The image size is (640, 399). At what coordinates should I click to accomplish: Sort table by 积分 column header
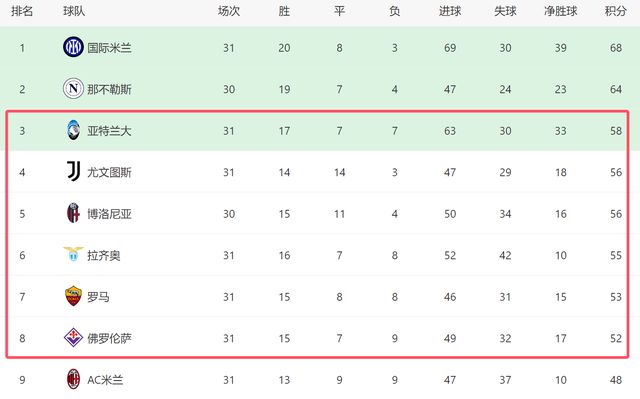(x=616, y=11)
